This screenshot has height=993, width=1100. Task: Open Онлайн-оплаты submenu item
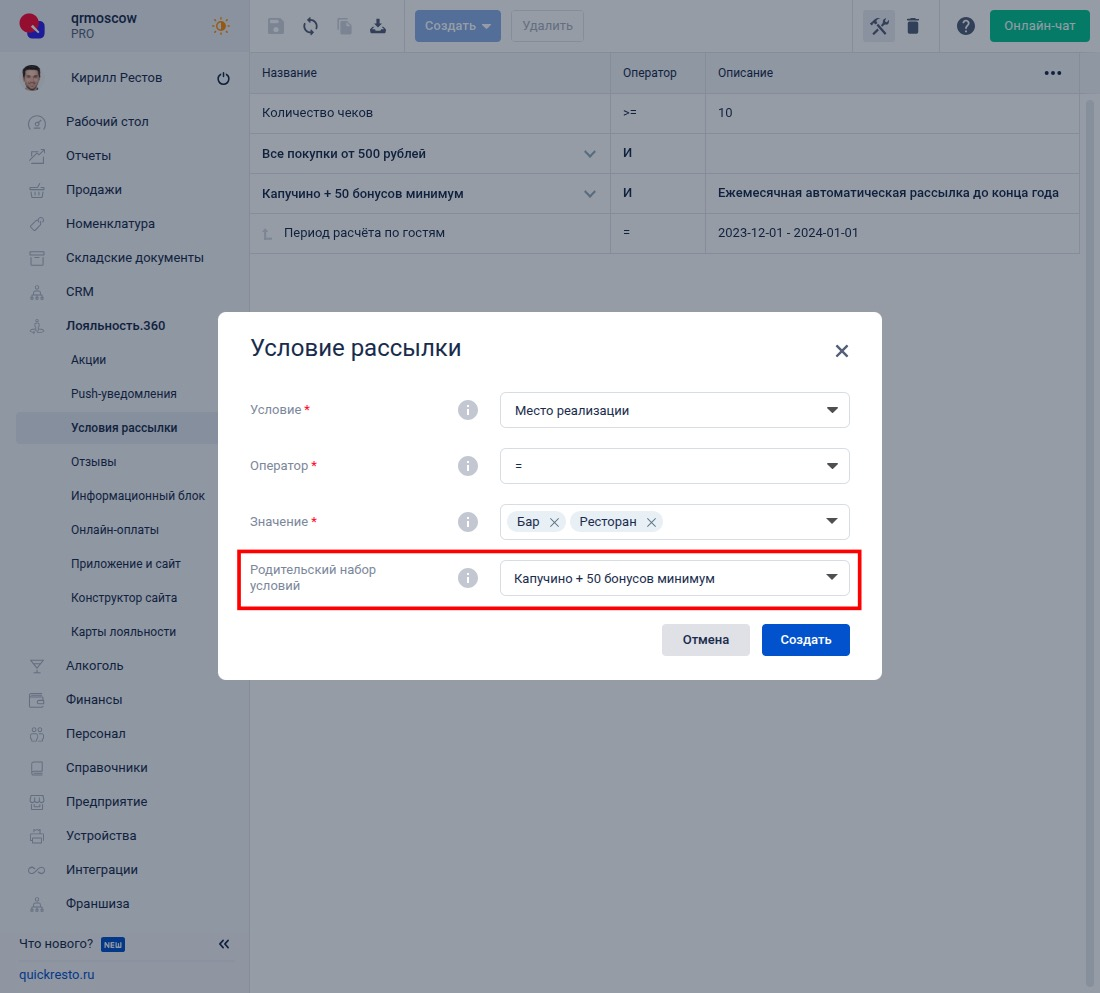pos(114,530)
